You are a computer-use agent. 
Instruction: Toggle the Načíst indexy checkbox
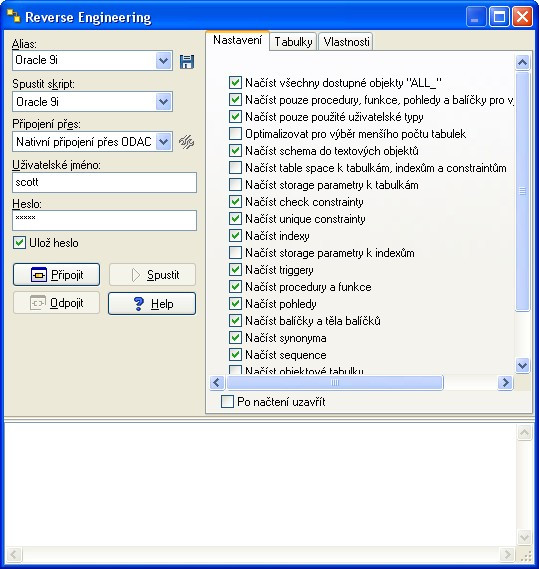pos(235,236)
